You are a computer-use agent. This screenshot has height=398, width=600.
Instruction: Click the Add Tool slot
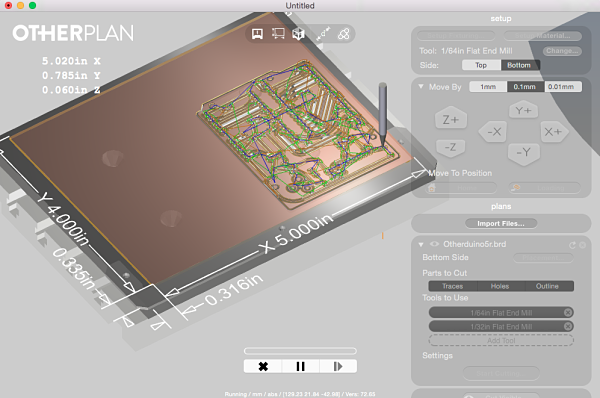(x=501, y=340)
